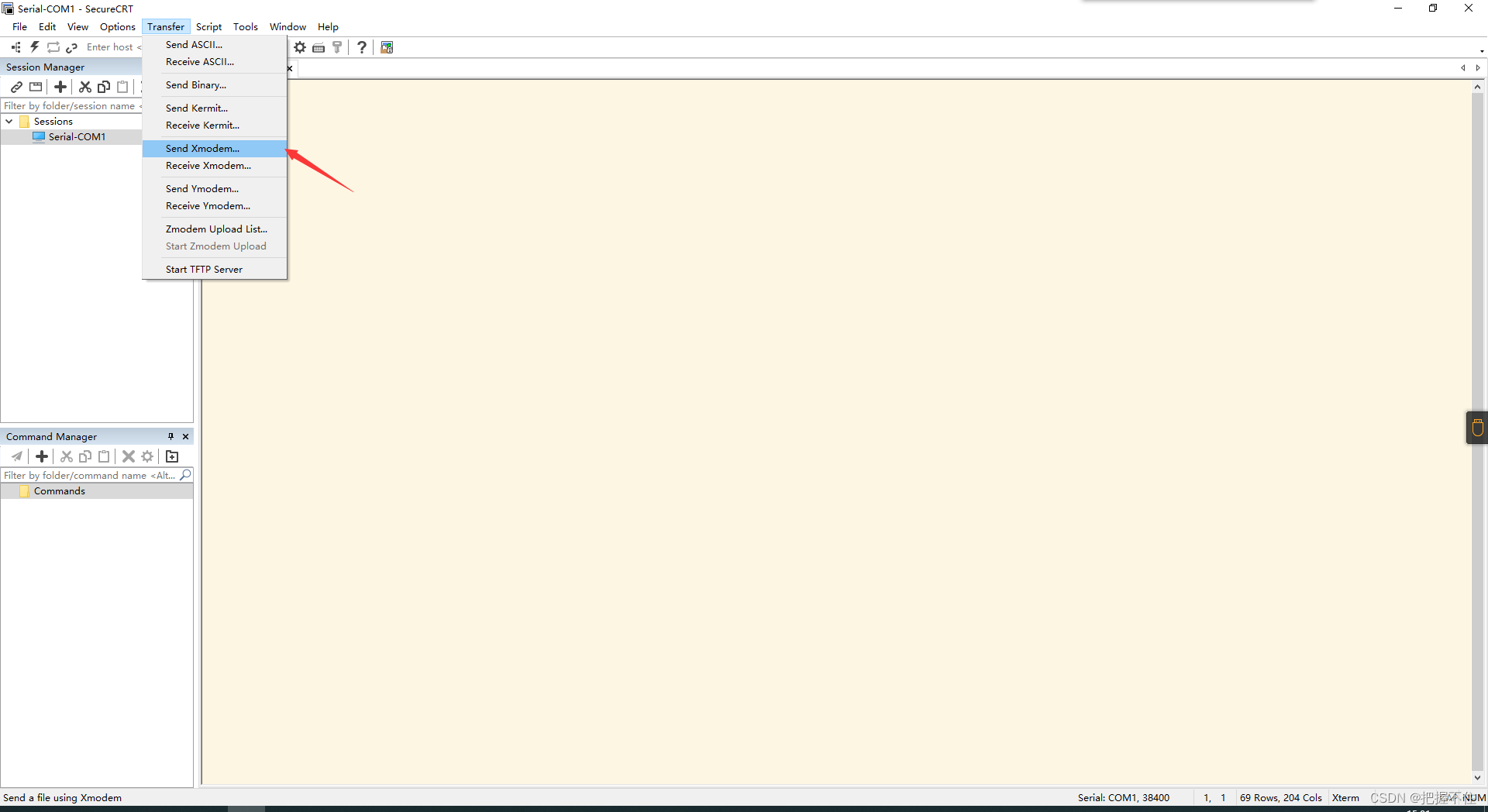Click the Quick Connect lightning bolt icon
Viewport: 1488px width, 812px height.
click(x=35, y=47)
